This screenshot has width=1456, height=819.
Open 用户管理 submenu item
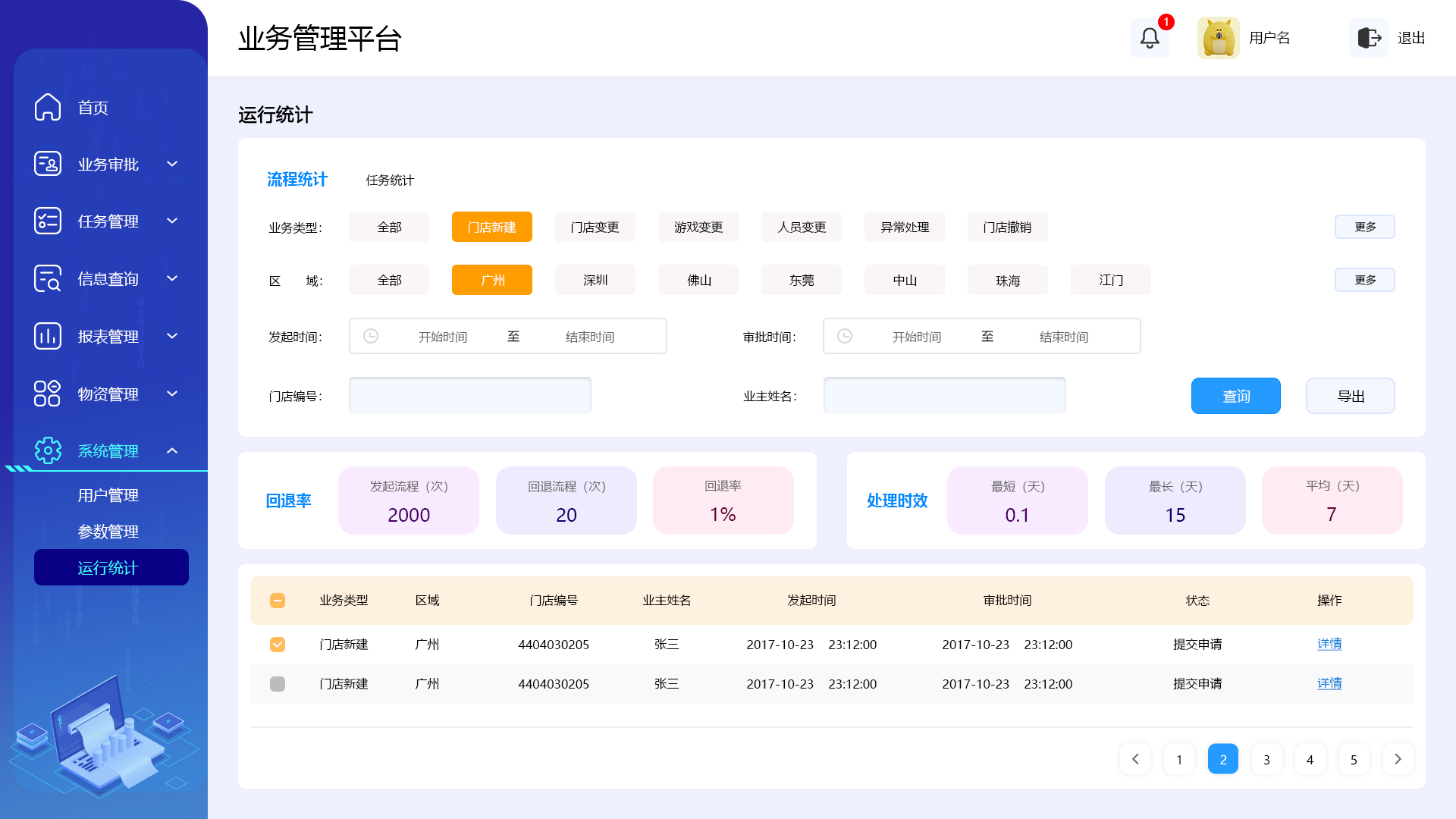108,495
